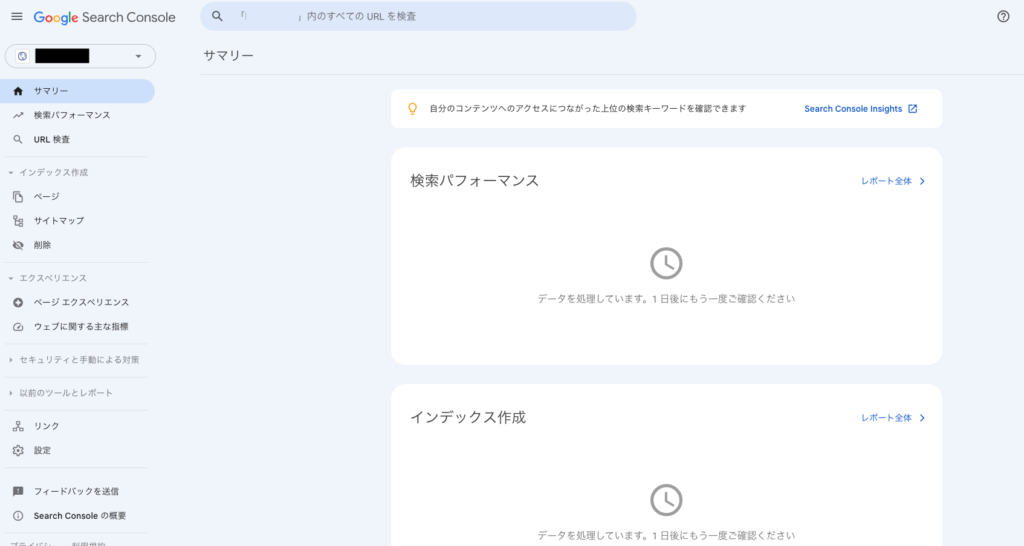Click フィードバックを送信

77,491
